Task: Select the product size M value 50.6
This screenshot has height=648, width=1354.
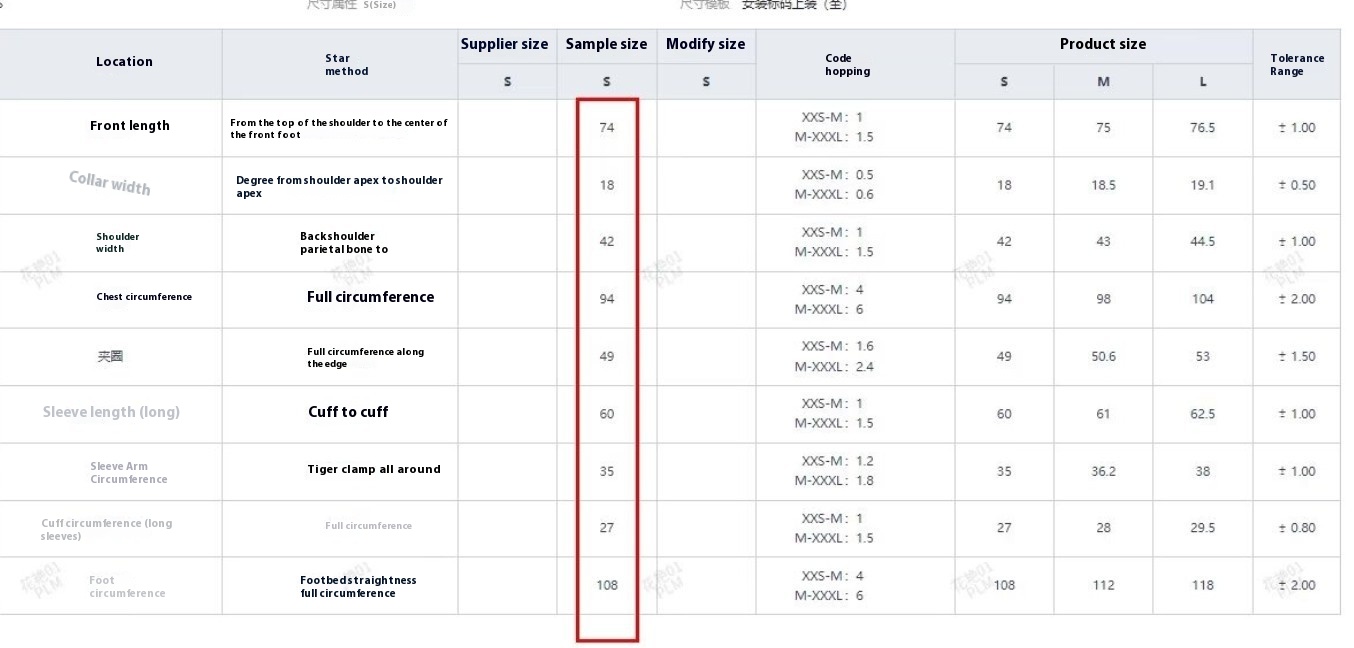Action: click(1103, 357)
